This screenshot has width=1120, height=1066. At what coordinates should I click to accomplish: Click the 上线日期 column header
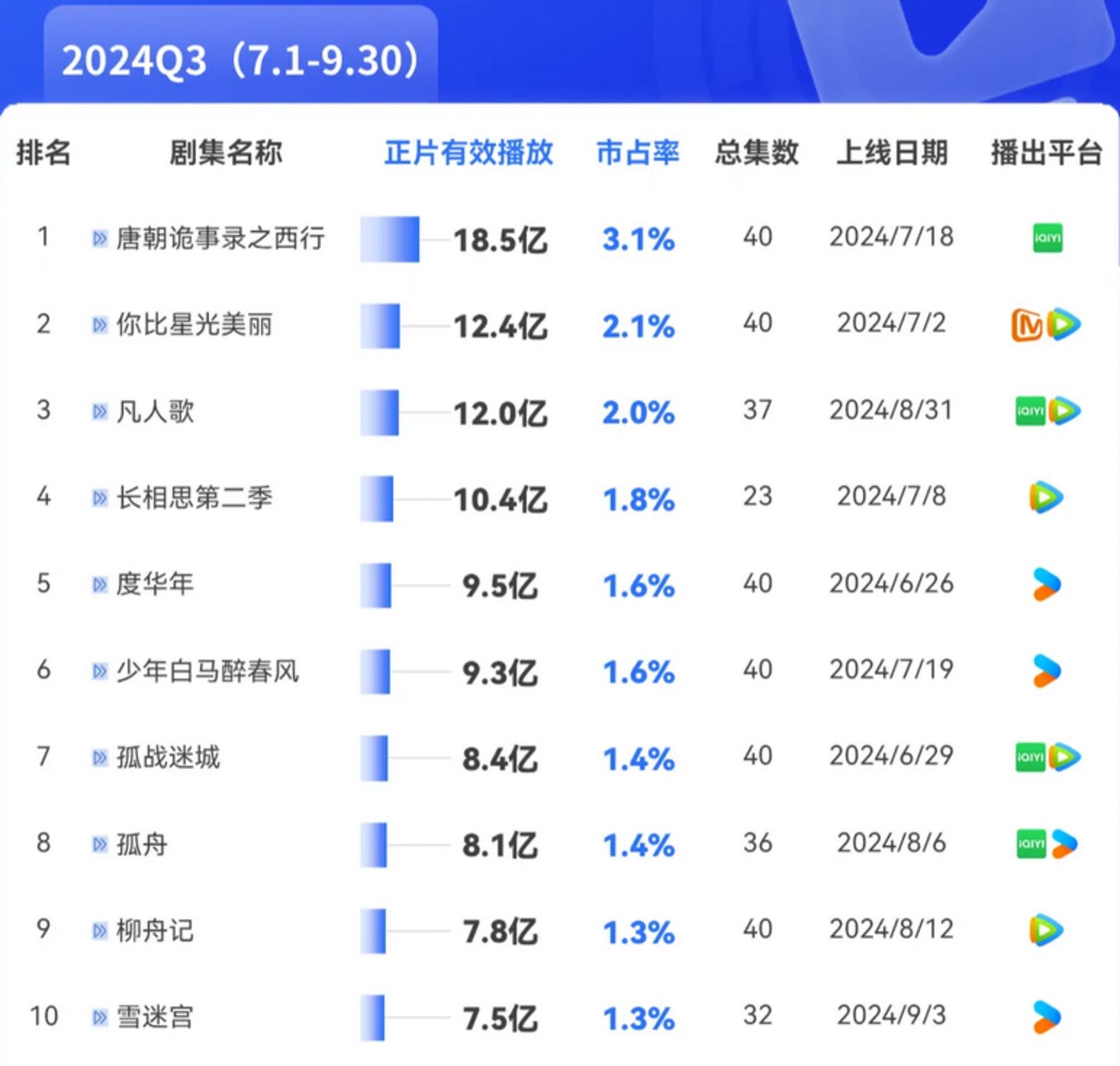(891, 153)
